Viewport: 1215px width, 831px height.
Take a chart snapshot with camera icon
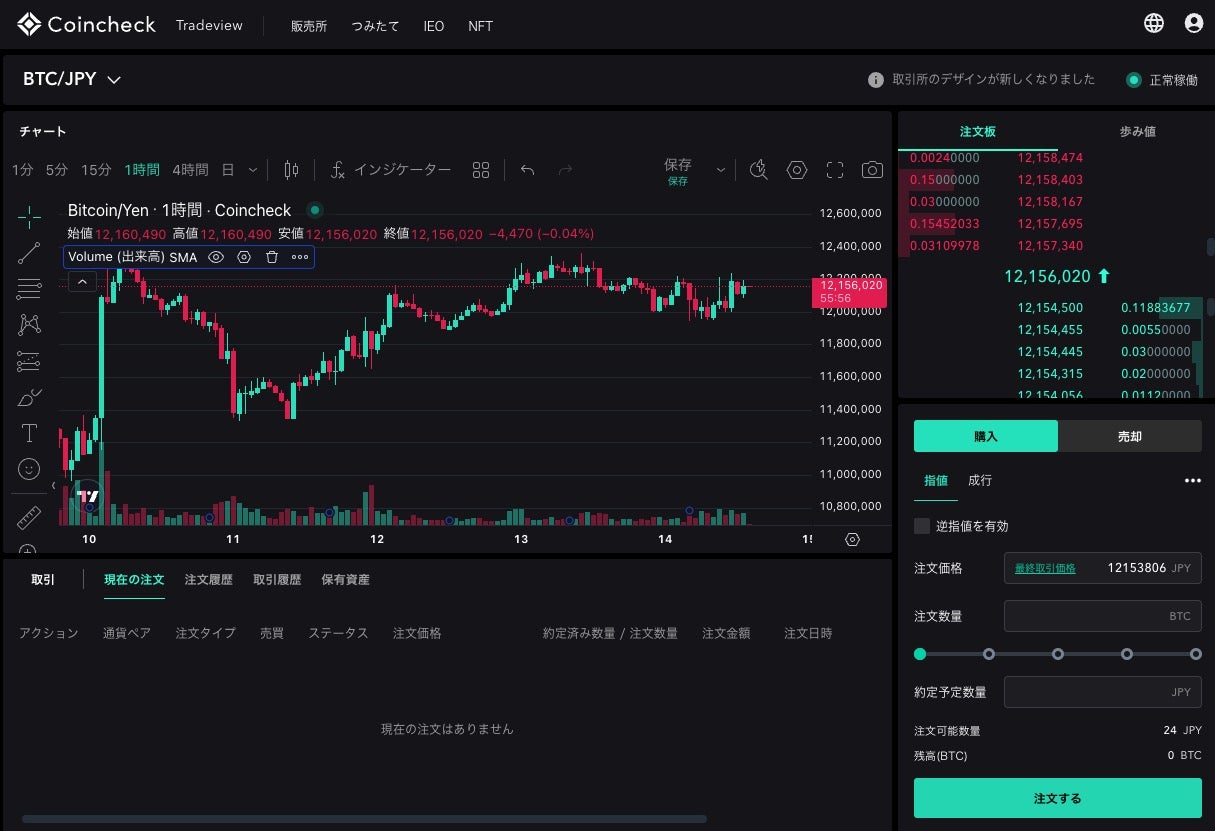tap(872, 170)
